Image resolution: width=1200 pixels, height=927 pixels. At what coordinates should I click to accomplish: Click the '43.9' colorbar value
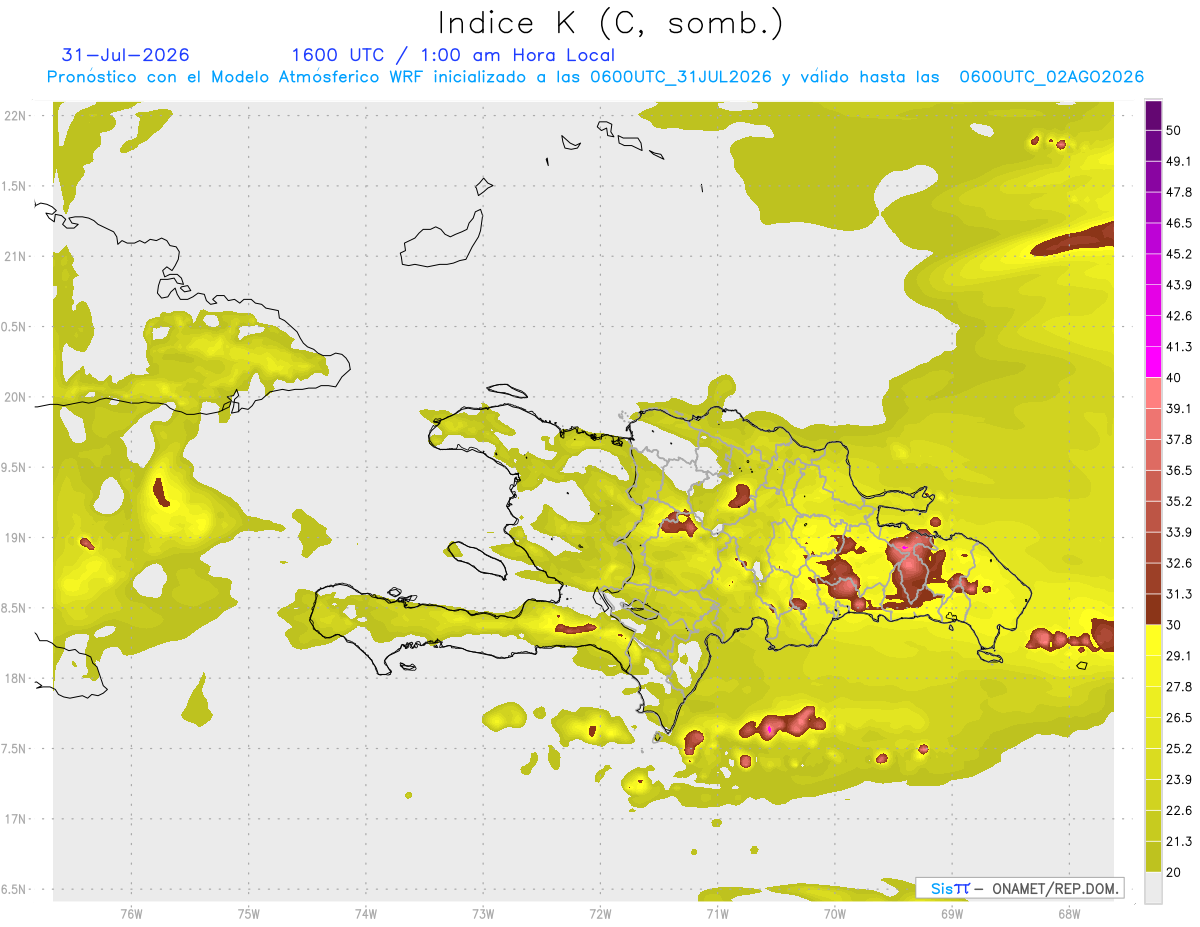pyautogui.click(x=1179, y=285)
